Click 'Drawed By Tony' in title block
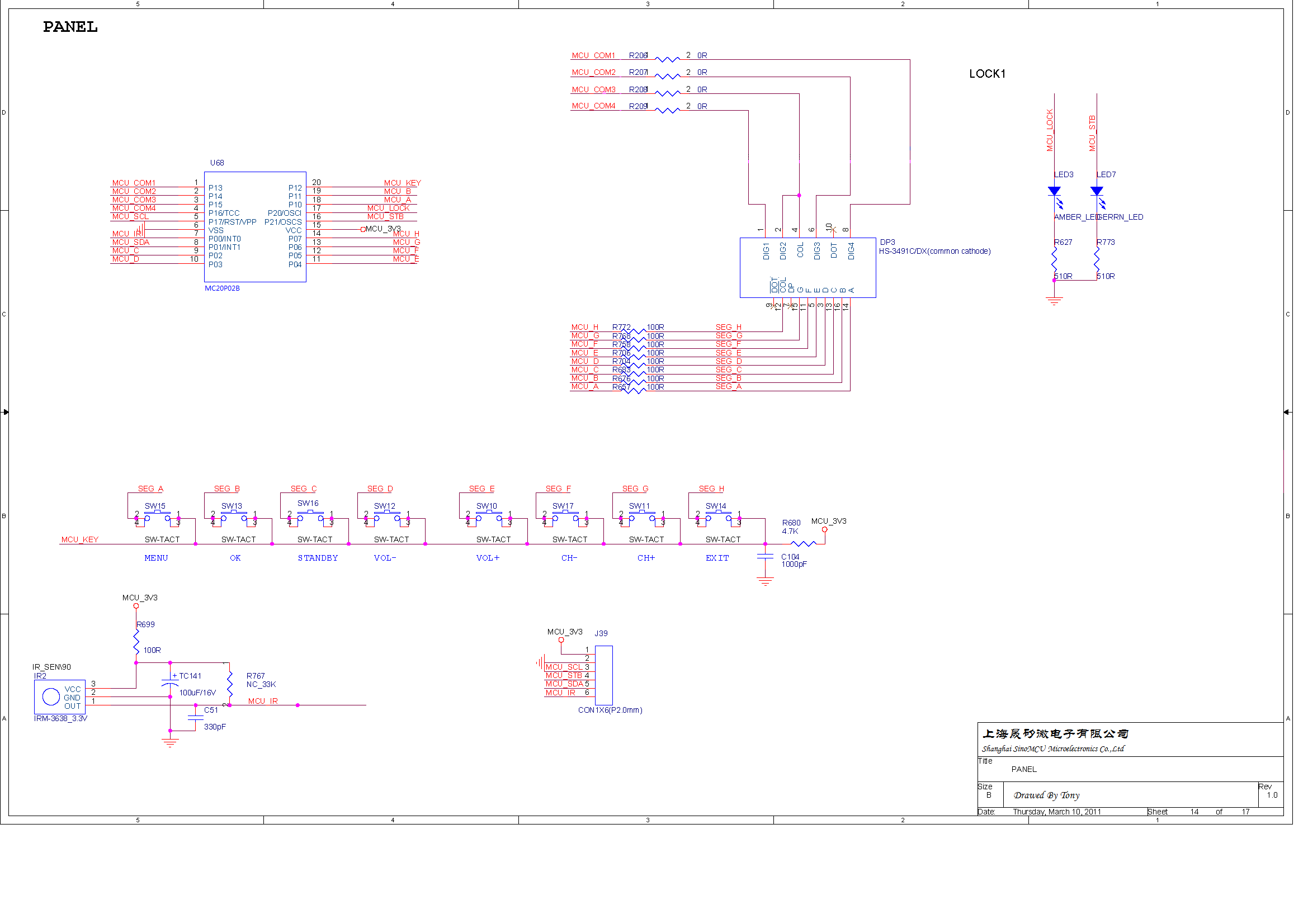Image resolution: width=1308 pixels, height=924 pixels. coord(1046,795)
